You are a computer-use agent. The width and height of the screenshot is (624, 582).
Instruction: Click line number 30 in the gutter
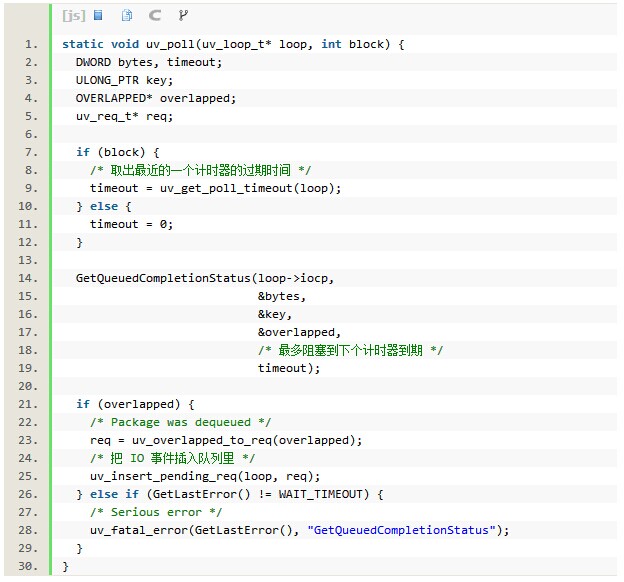pyautogui.click(x=28, y=566)
